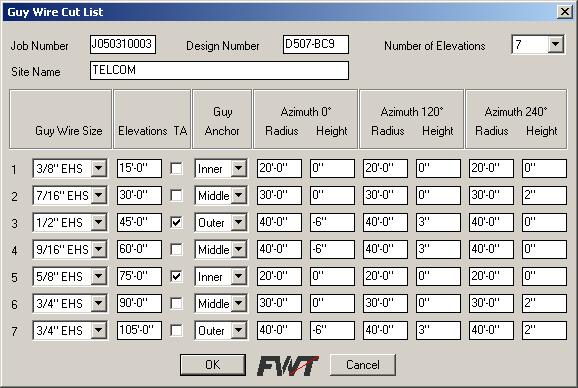Open row 7 3/4" EHS wire size dropdown
The width and height of the screenshot is (578, 388).
click(x=98, y=330)
